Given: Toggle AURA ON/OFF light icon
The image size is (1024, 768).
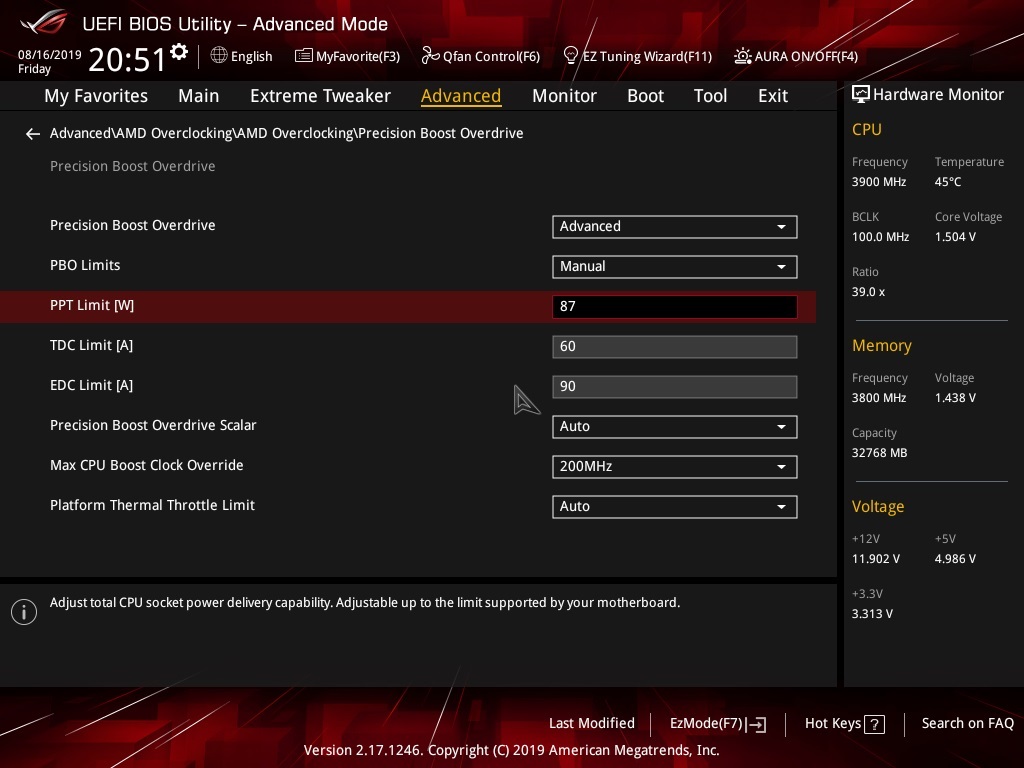Looking at the screenshot, I should 743,56.
